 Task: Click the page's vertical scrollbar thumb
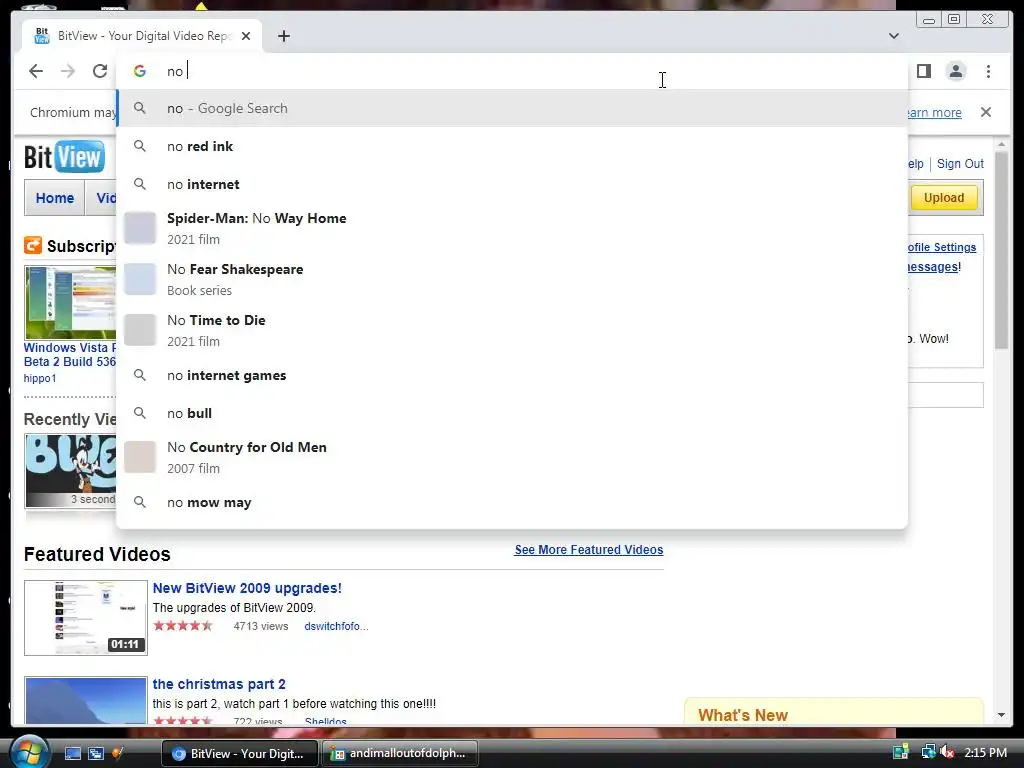tap(1001, 251)
